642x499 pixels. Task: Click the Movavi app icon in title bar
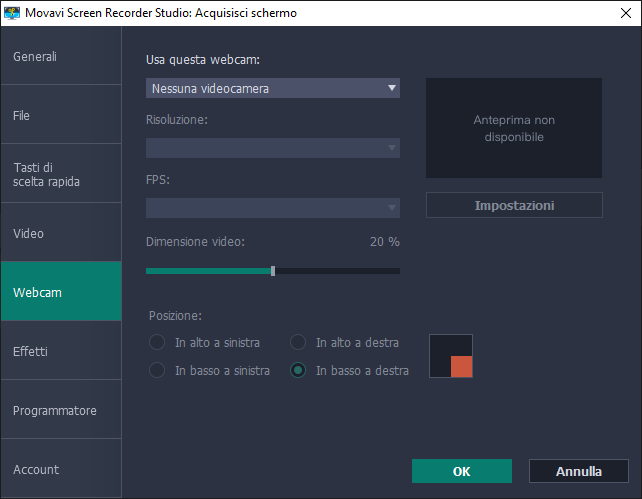(x=12, y=13)
